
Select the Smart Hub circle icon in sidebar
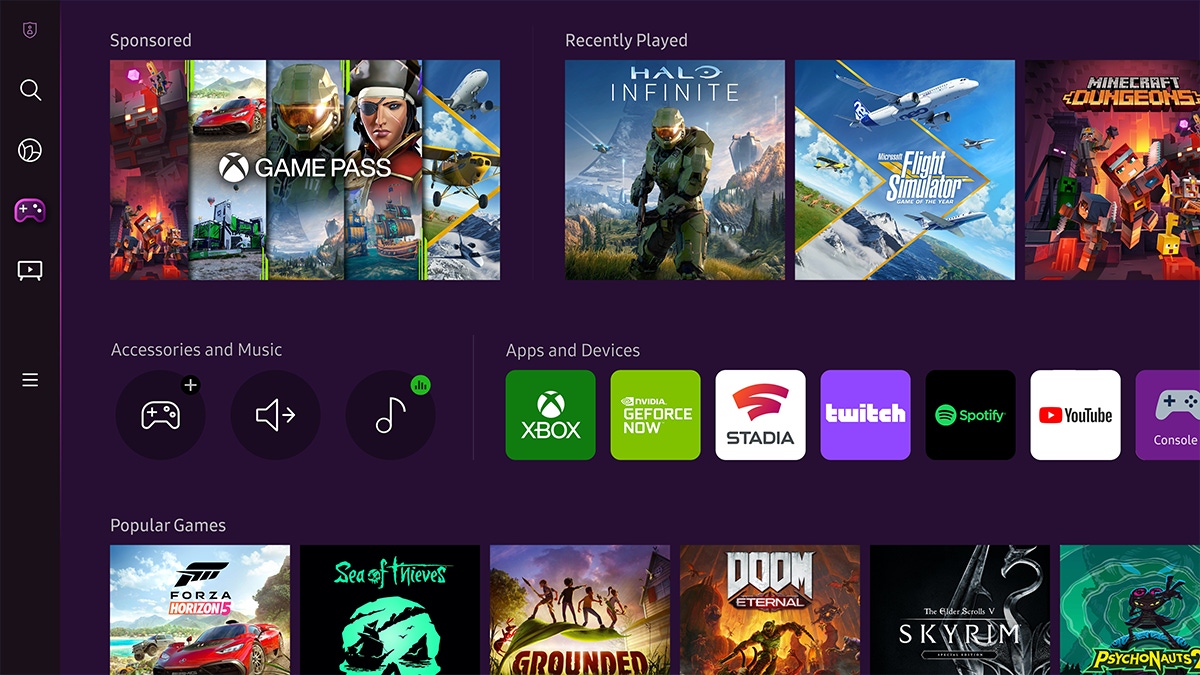(x=30, y=150)
